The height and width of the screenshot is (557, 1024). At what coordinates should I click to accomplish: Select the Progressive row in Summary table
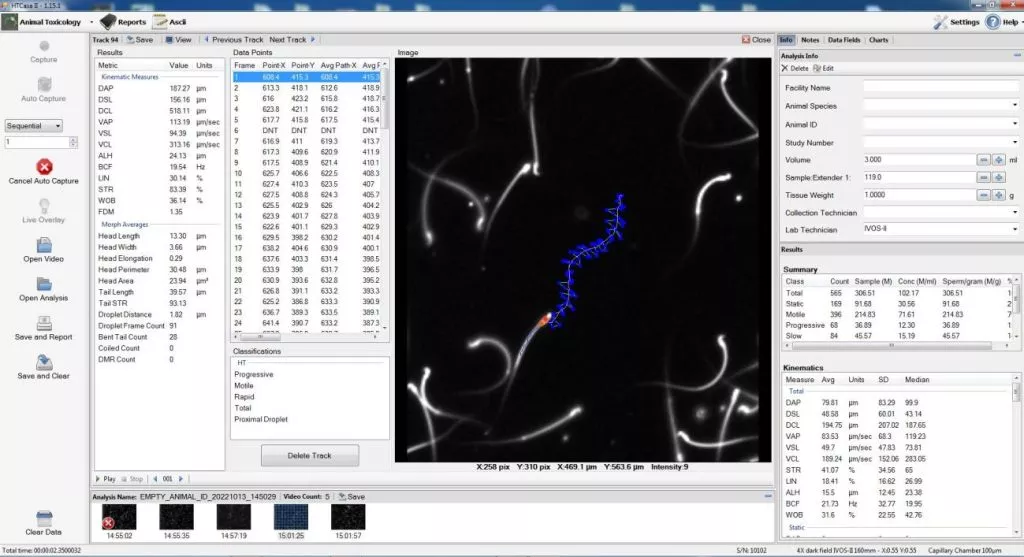[897, 325]
